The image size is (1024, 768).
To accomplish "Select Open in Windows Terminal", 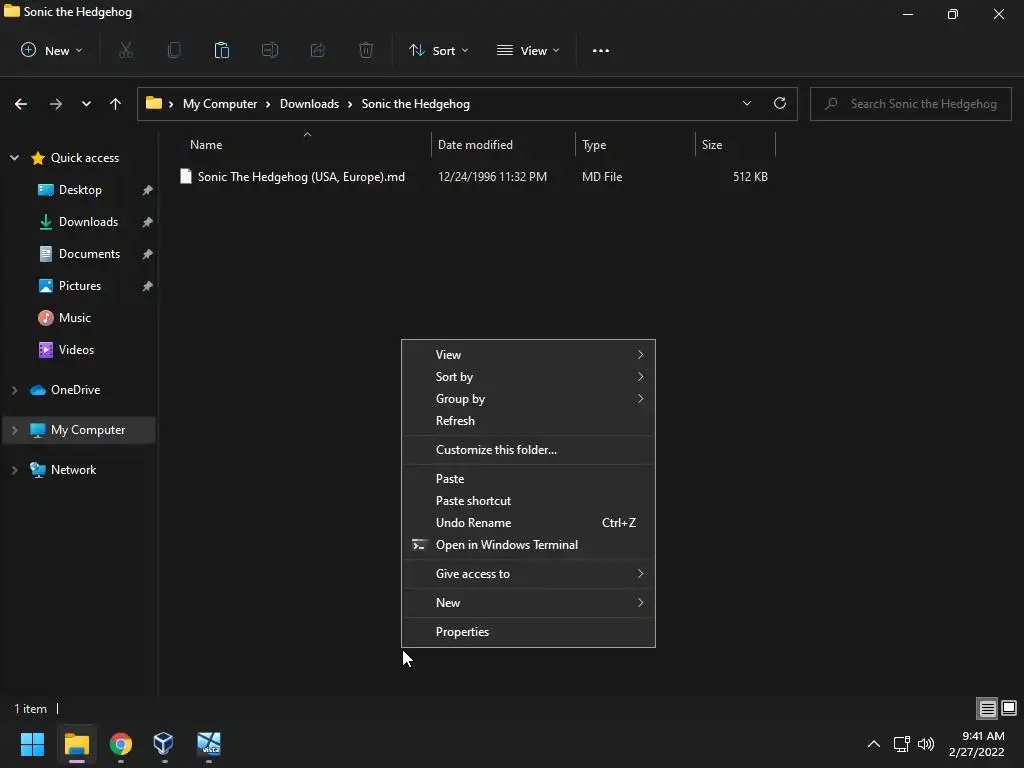I will 528,545.
